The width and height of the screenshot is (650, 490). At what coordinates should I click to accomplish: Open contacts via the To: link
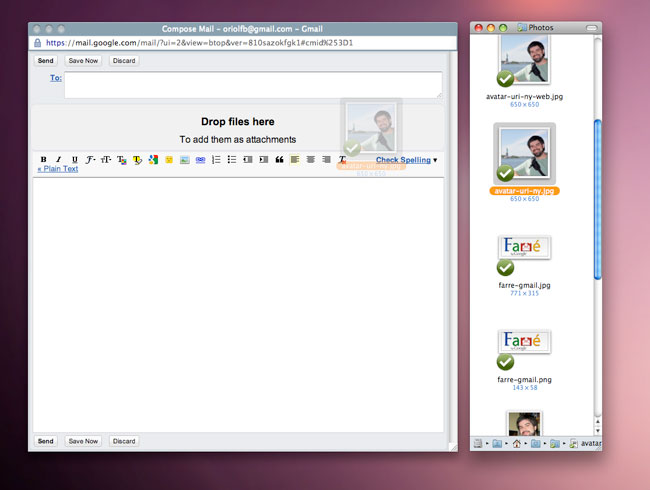tap(56, 78)
